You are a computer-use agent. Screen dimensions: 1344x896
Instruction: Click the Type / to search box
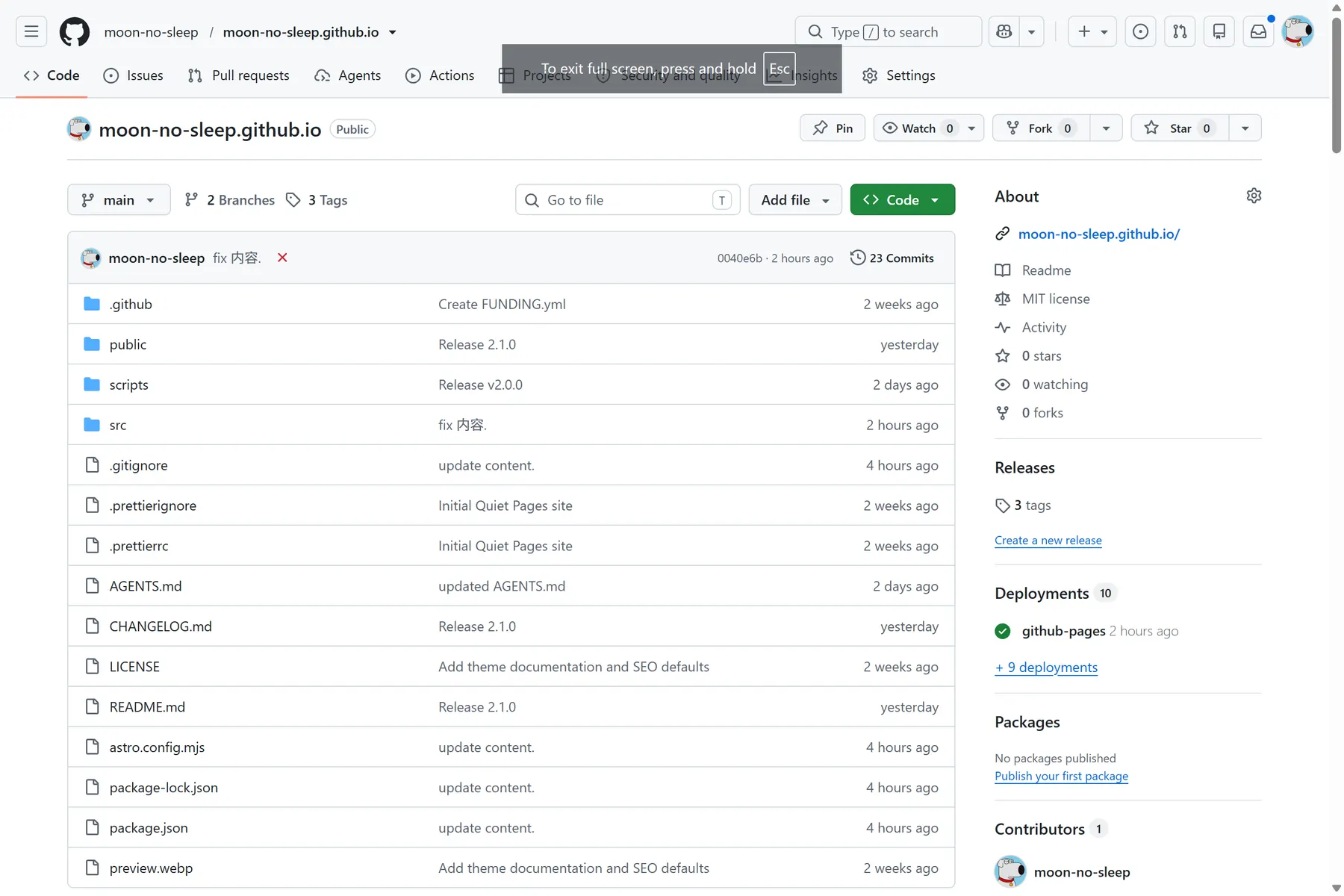pyautogui.click(x=889, y=31)
